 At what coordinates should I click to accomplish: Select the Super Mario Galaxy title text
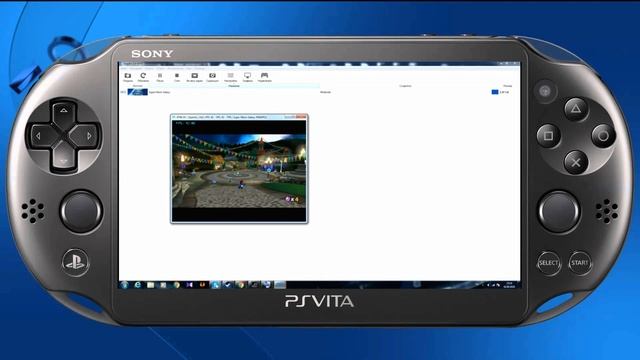[x=159, y=92]
